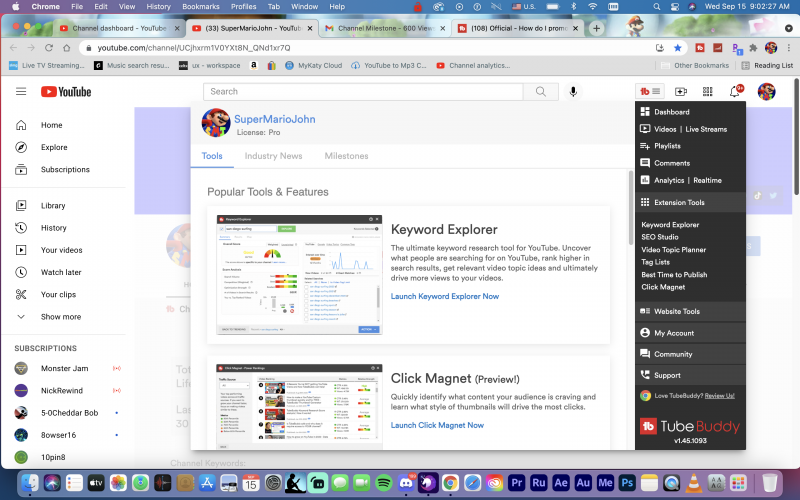Expand the Extension Tools section
This screenshot has width=800, height=500.
point(679,202)
